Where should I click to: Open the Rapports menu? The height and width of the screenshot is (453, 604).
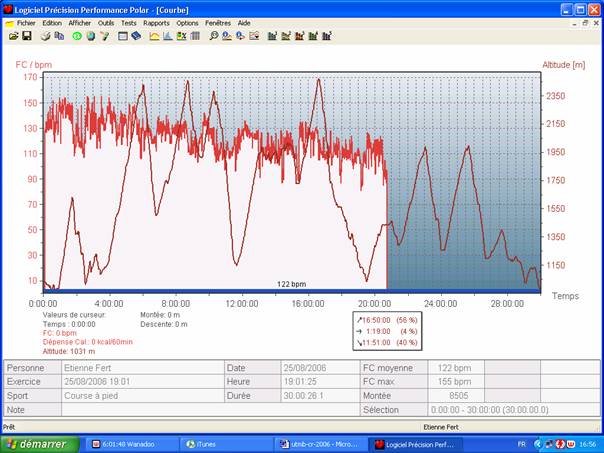click(156, 22)
